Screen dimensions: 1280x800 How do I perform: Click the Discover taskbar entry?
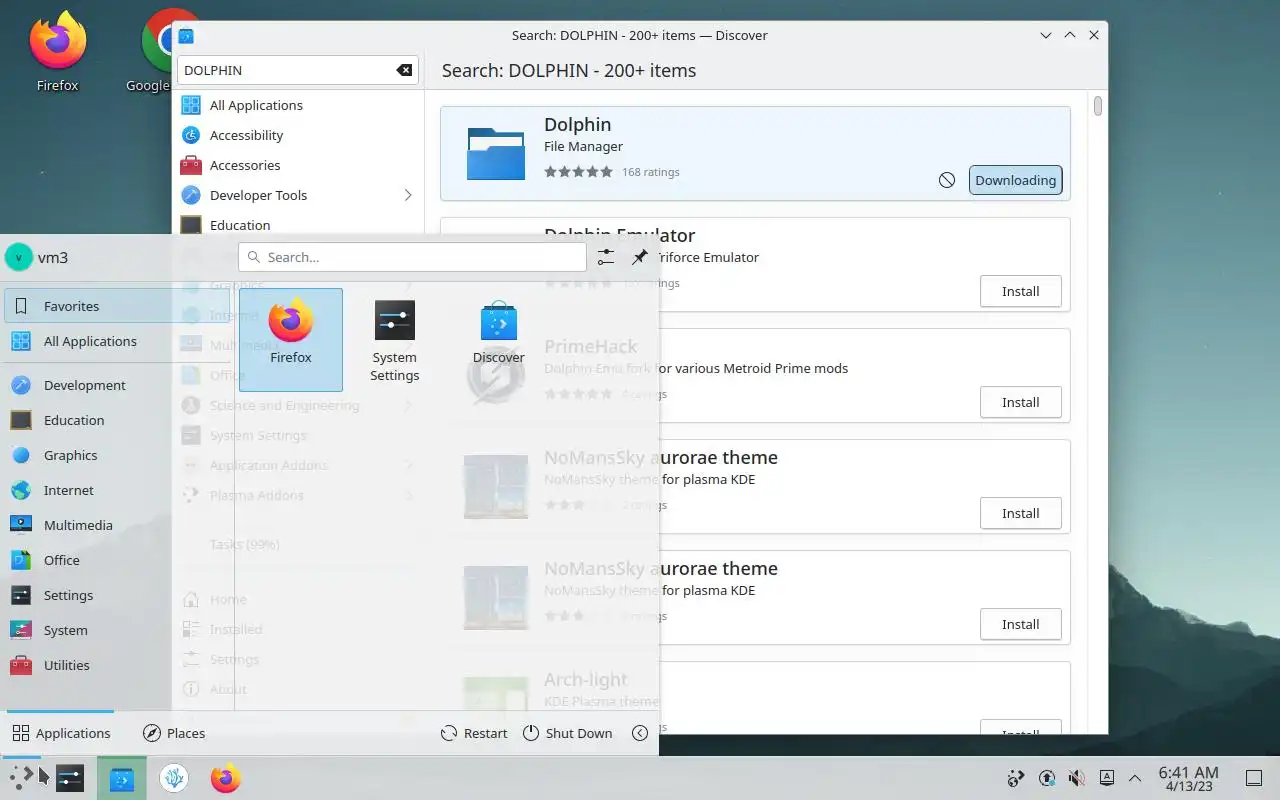[x=122, y=777]
